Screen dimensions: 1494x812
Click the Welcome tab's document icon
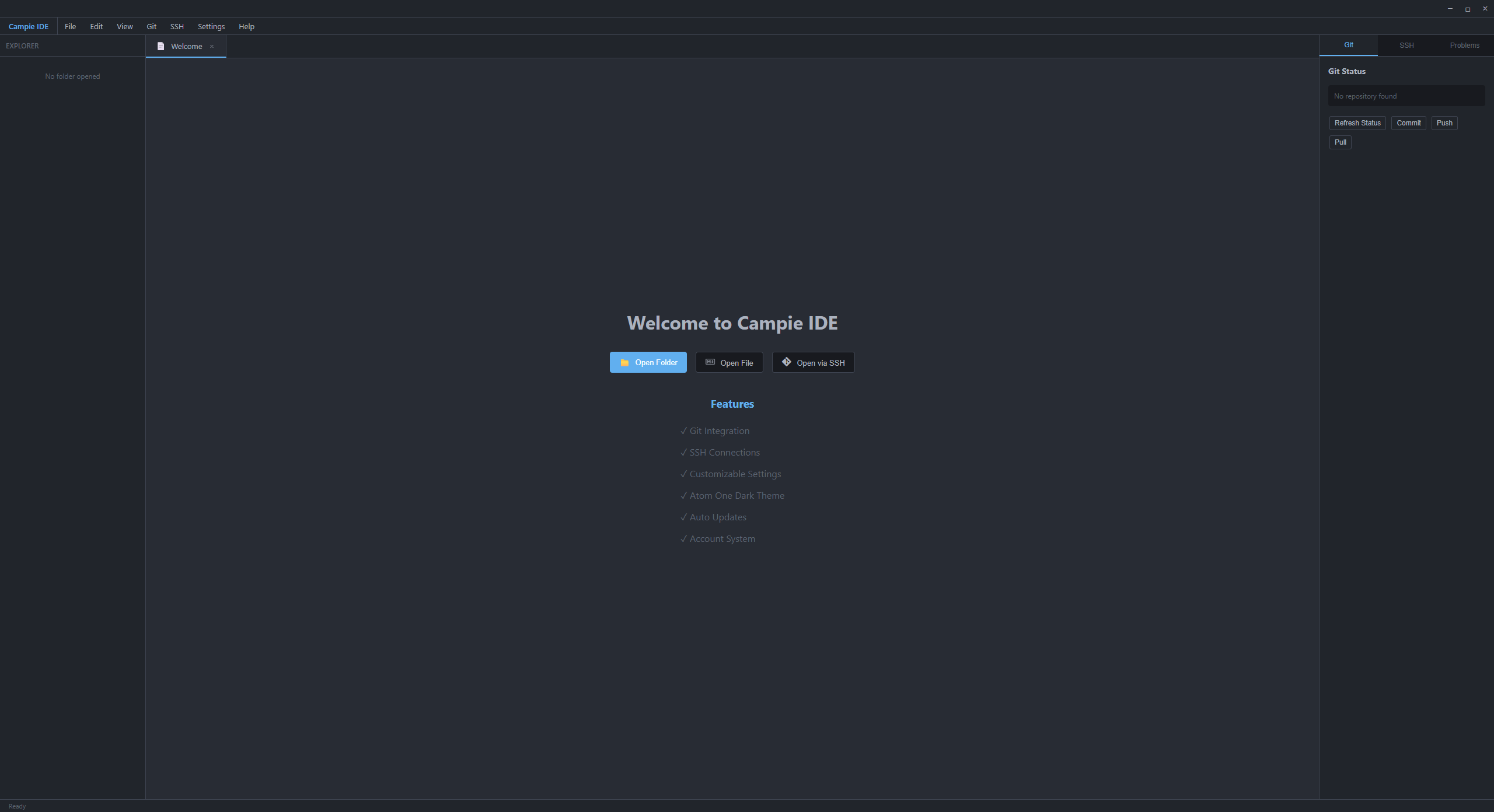click(160, 46)
